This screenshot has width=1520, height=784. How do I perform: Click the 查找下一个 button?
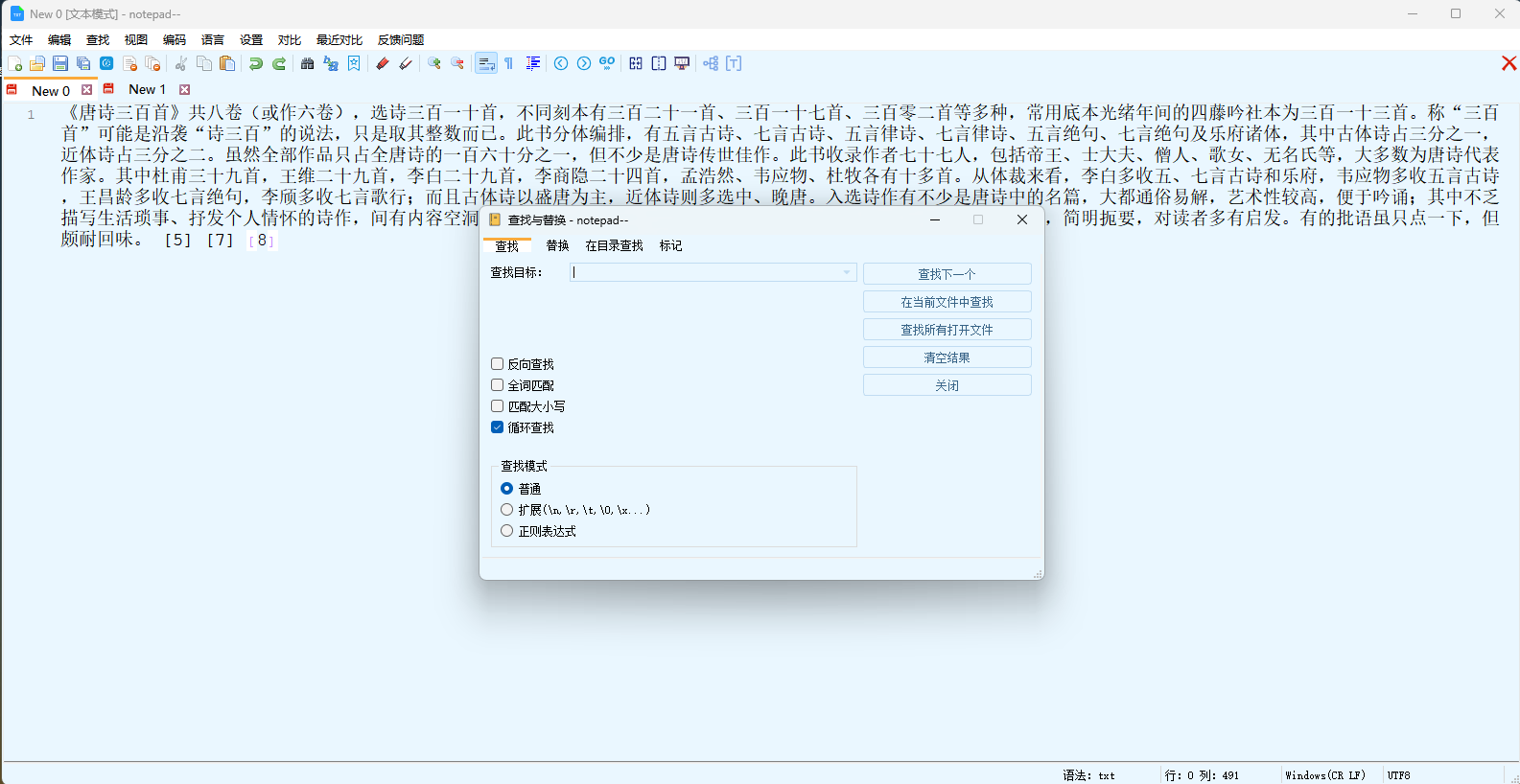click(x=947, y=274)
